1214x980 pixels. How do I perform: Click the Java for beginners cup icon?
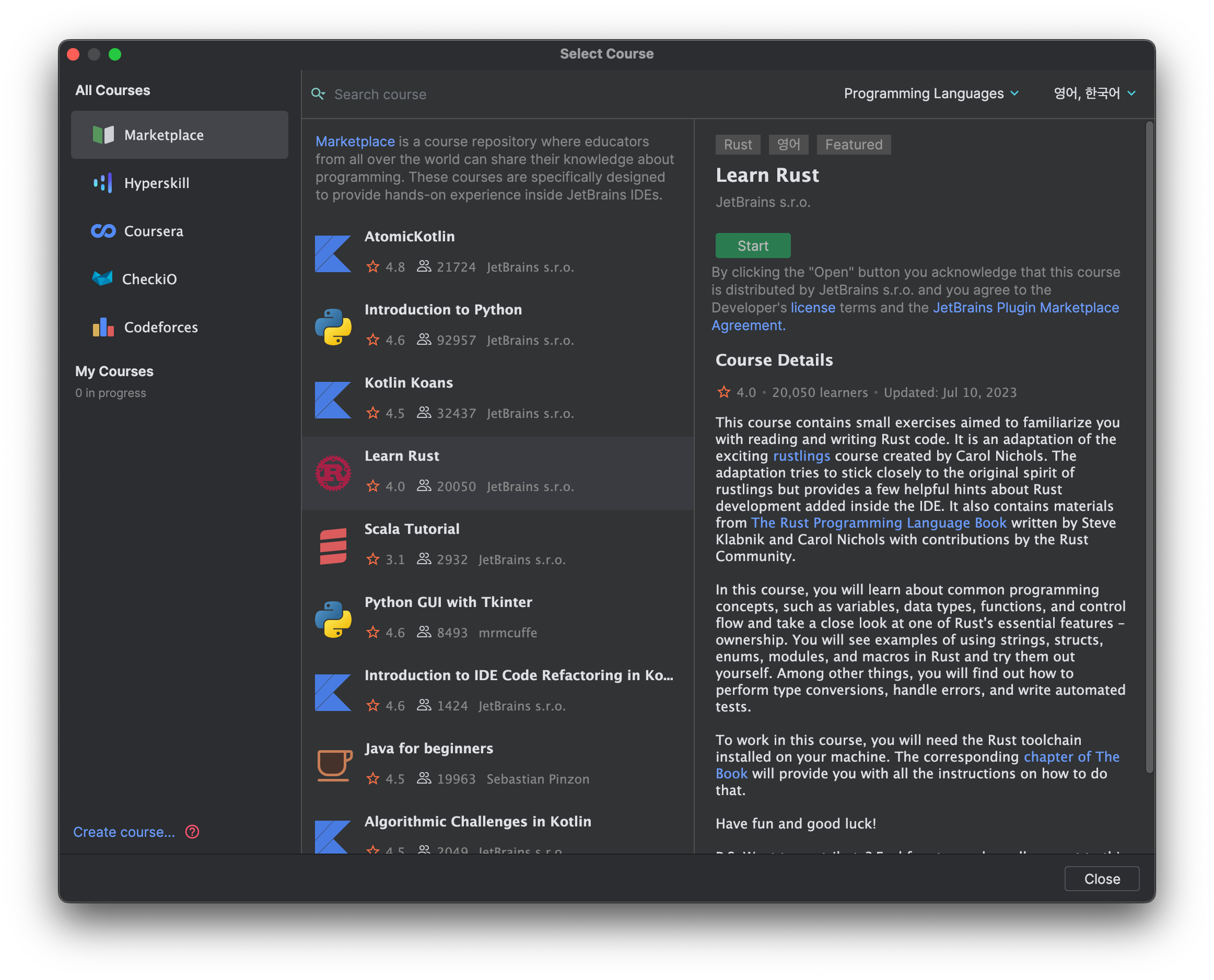(x=334, y=765)
